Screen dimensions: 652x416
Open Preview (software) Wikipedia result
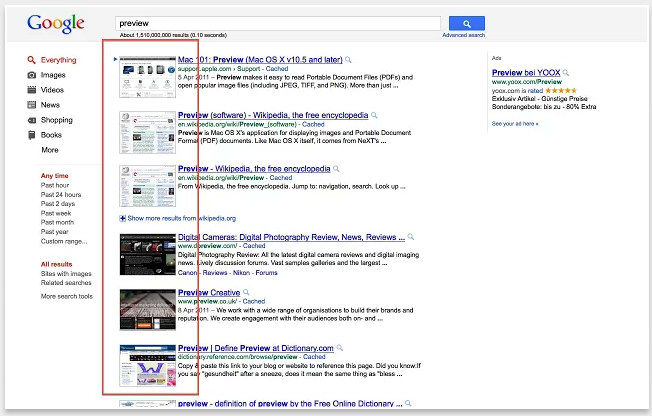click(273, 115)
